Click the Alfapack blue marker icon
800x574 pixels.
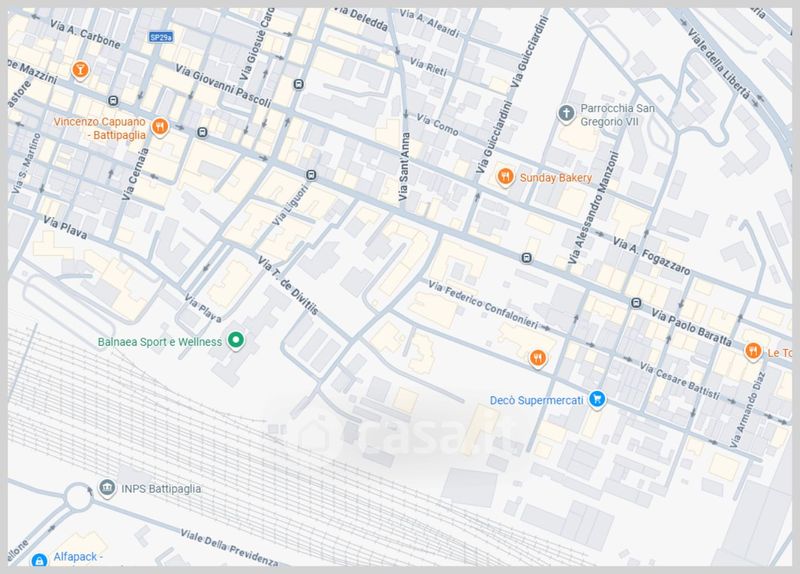coord(38,560)
